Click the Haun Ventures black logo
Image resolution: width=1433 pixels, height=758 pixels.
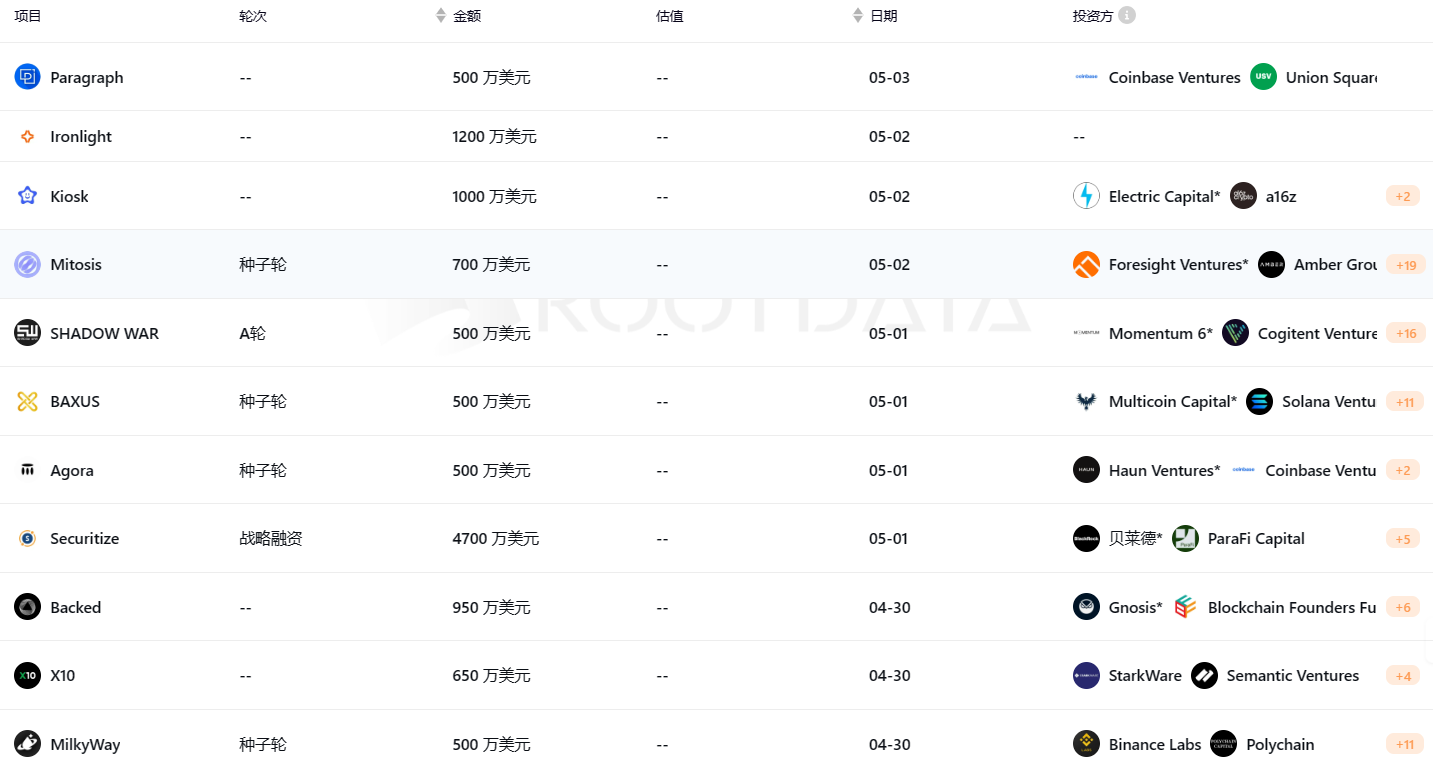pyautogui.click(x=1086, y=470)
